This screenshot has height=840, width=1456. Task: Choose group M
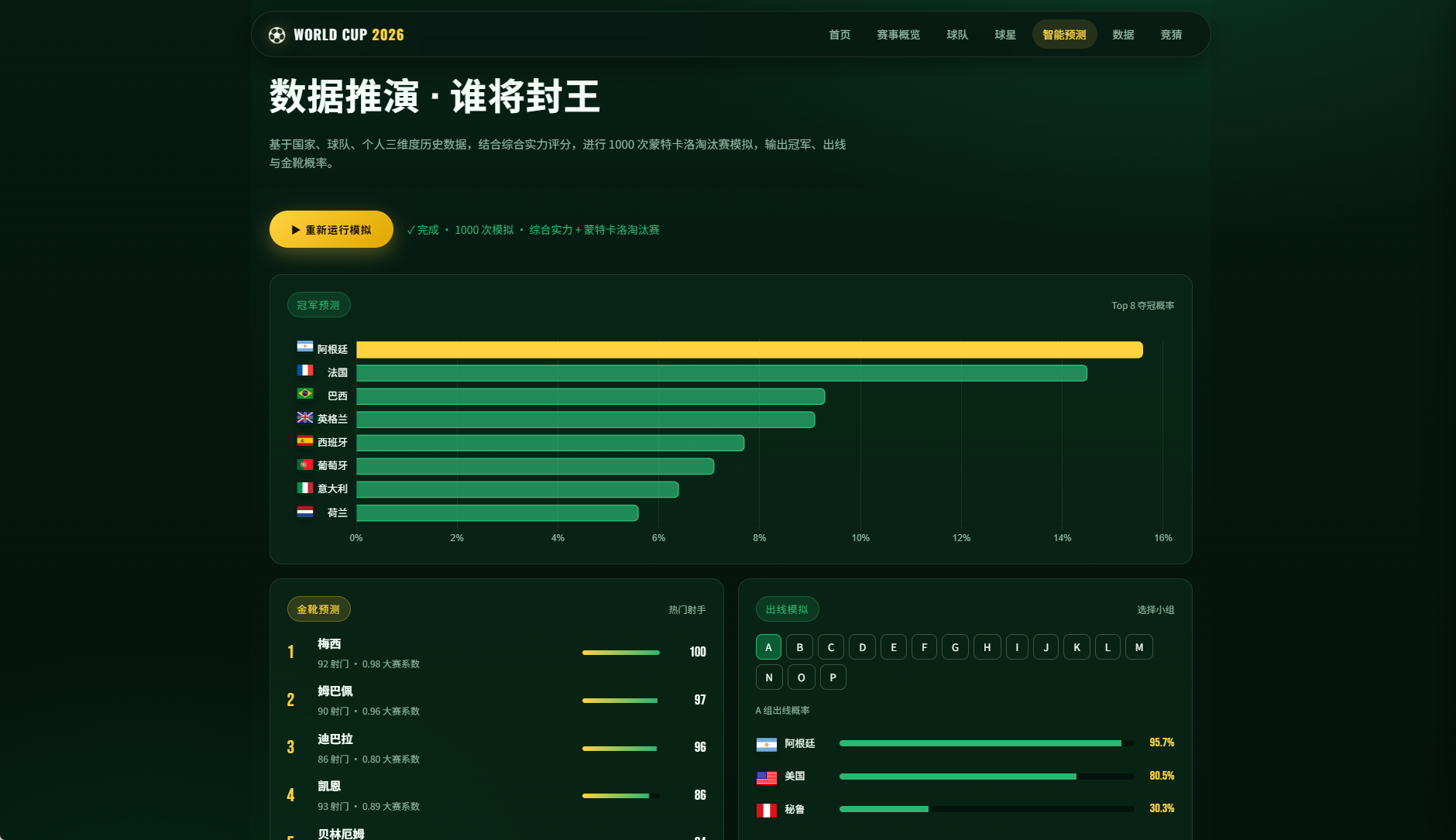click(x=1139, y=647)
